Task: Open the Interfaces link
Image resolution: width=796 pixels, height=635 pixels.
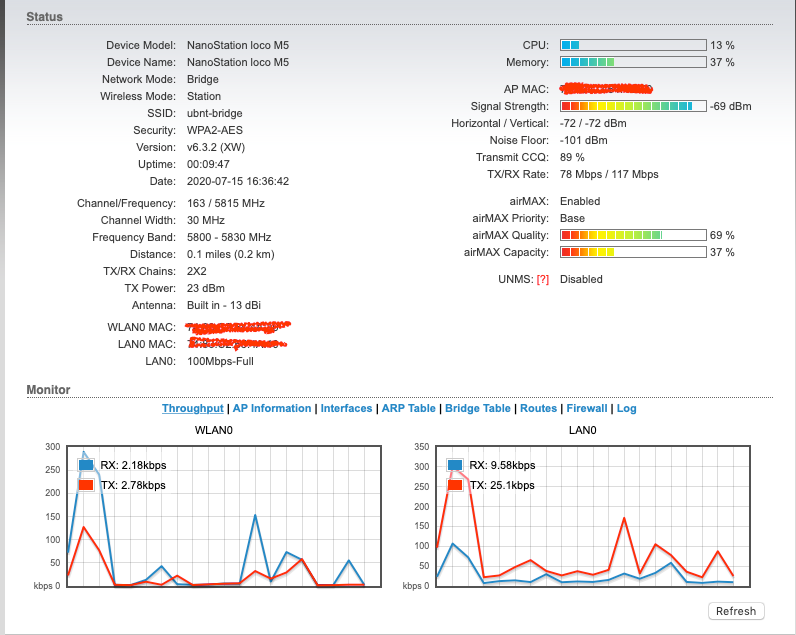Action: 346,408
